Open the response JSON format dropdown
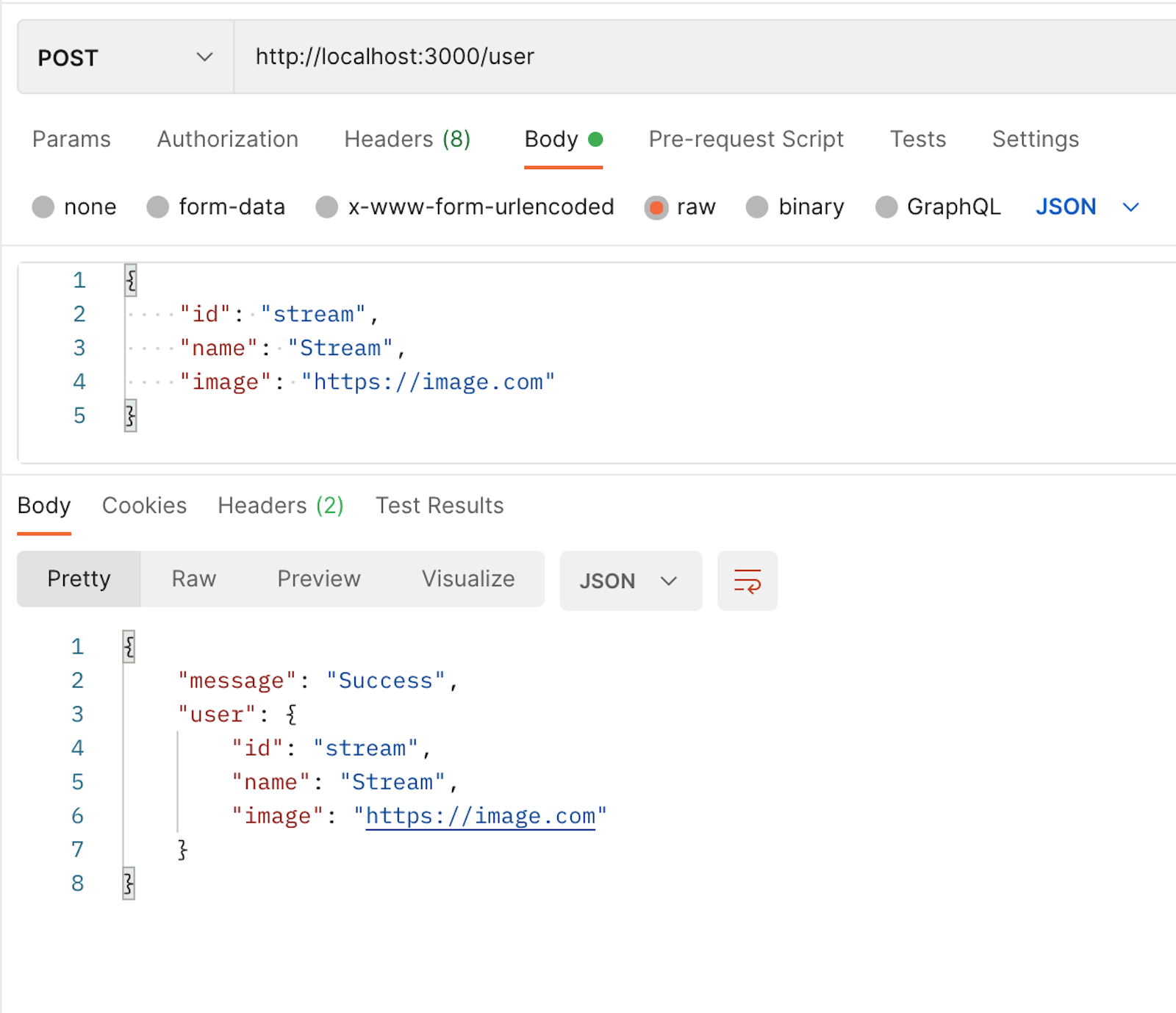 pyautogui.click(x=631, y=581)
